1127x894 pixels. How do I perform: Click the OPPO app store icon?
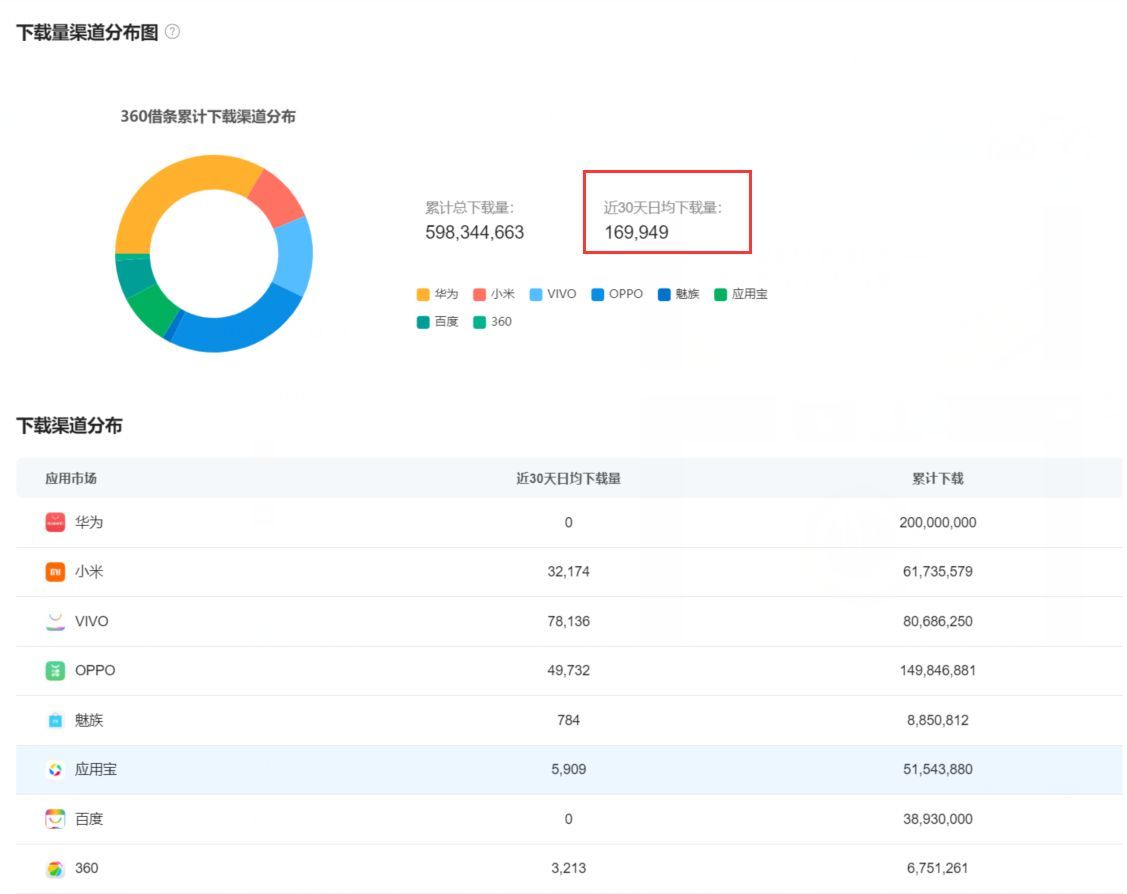pos(55,670)
